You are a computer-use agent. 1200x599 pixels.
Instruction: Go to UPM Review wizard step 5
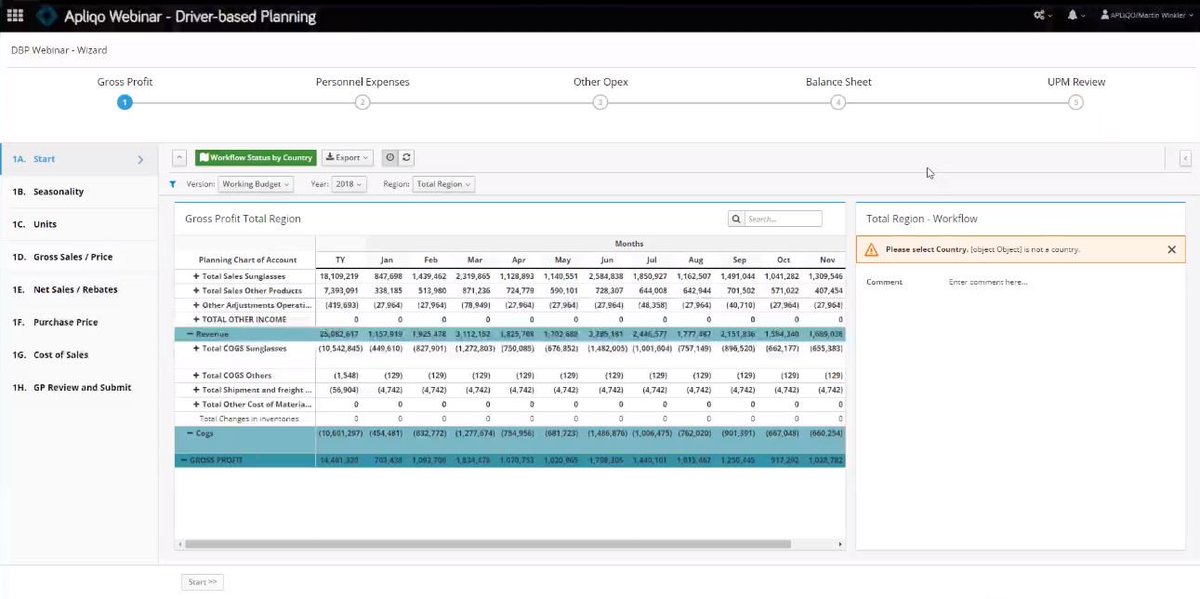(1075, 102)
